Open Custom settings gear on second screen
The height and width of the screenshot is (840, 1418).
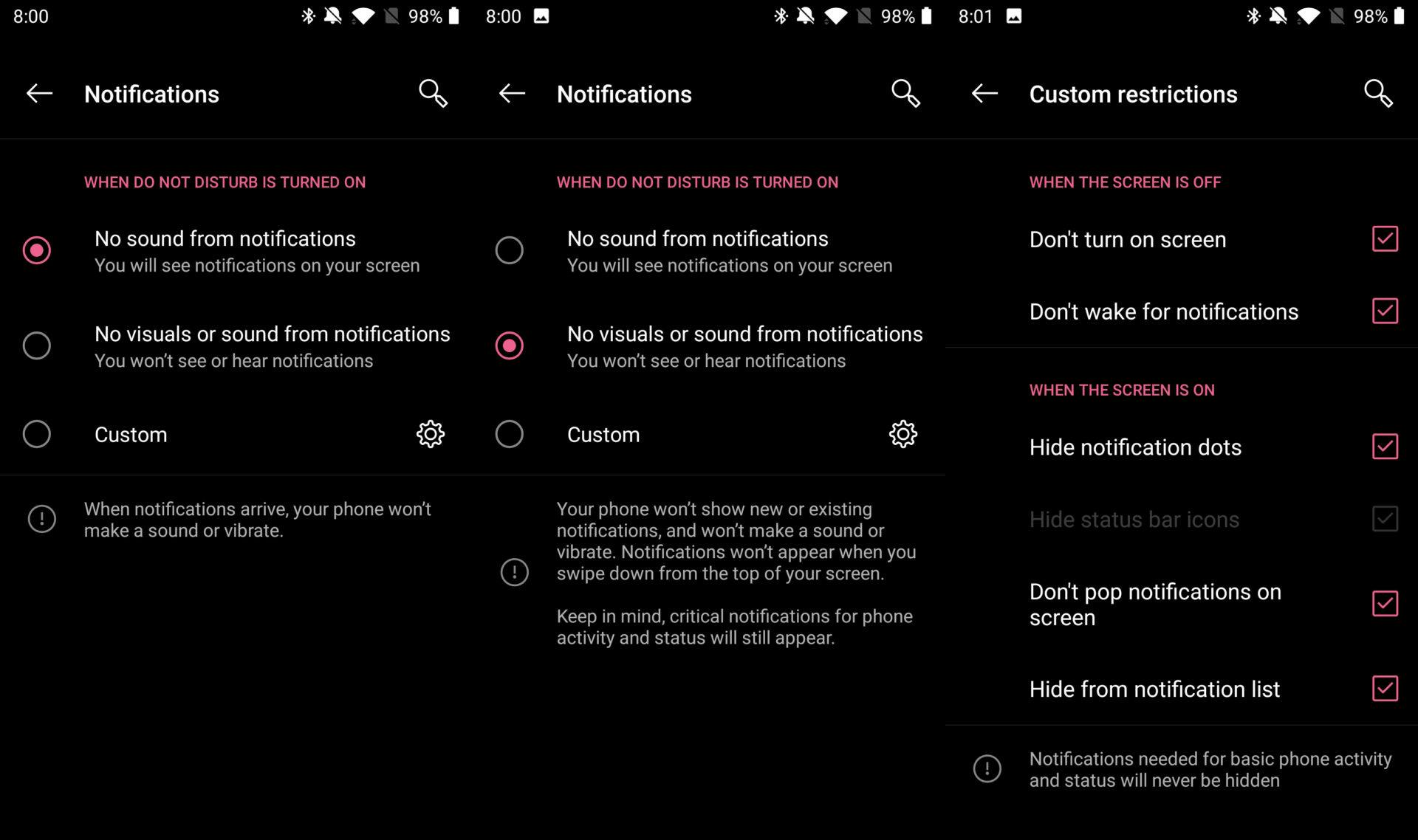pos(903,434)
